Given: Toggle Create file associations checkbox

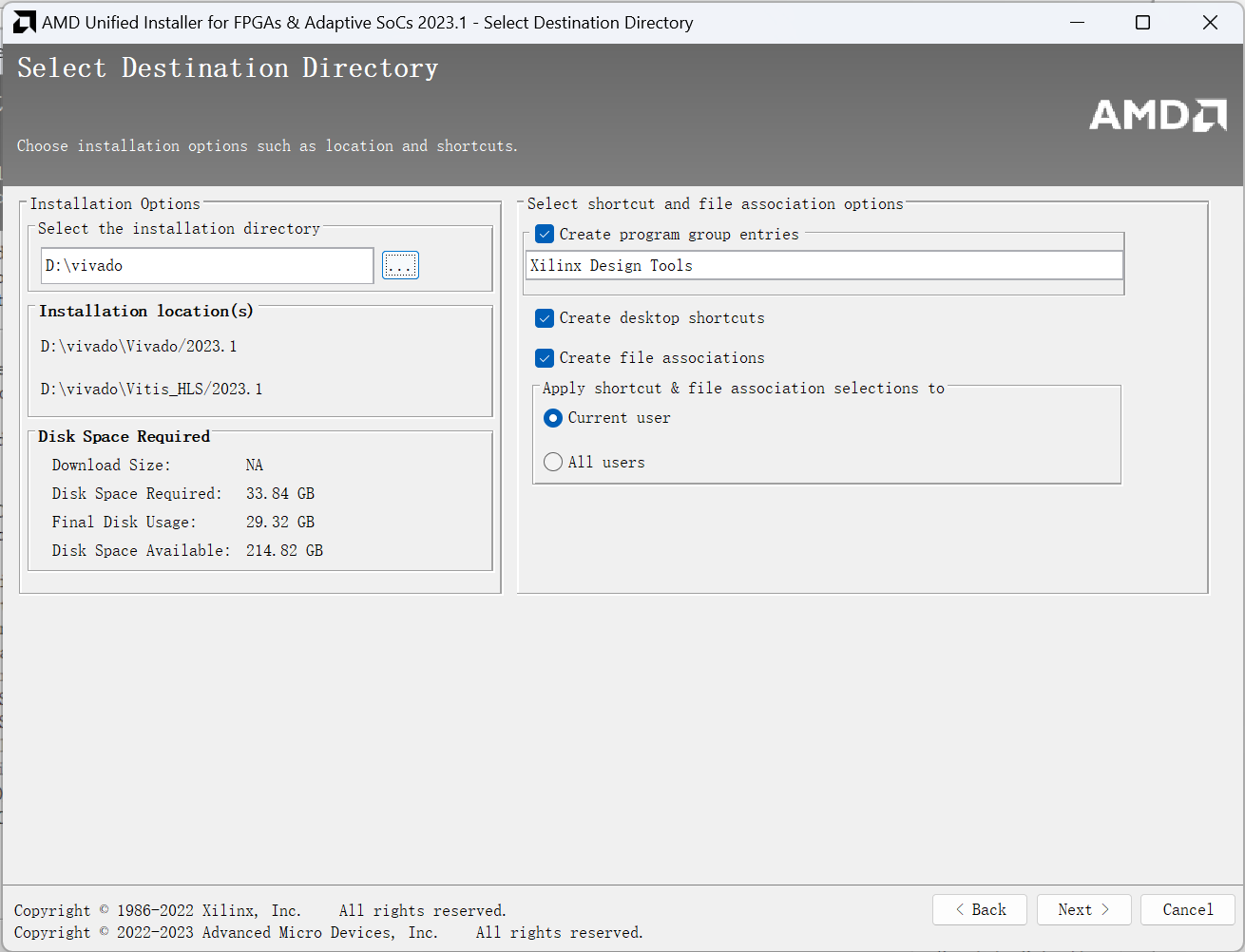Looking at the screenshot, I should pos(545,358).
